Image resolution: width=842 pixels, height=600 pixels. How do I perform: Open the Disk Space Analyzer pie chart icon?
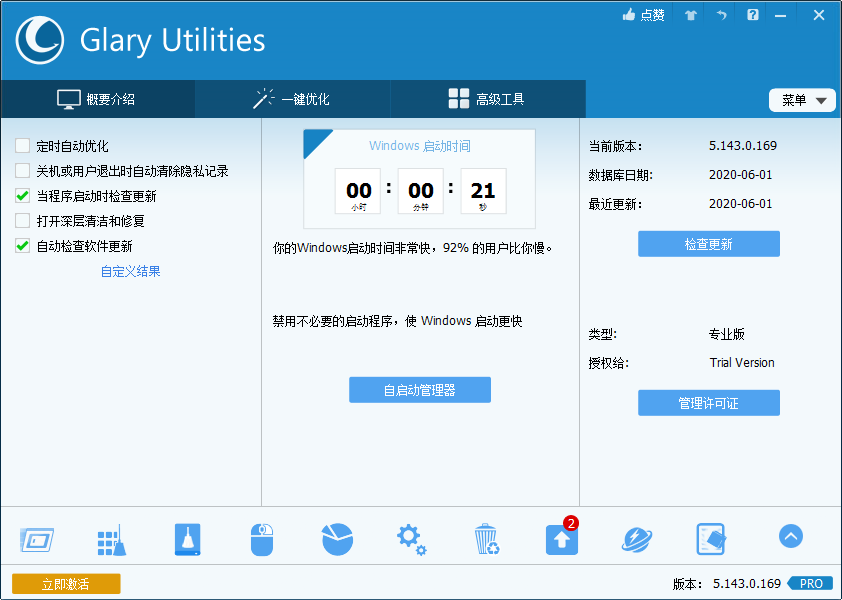(x=336, y=538)
